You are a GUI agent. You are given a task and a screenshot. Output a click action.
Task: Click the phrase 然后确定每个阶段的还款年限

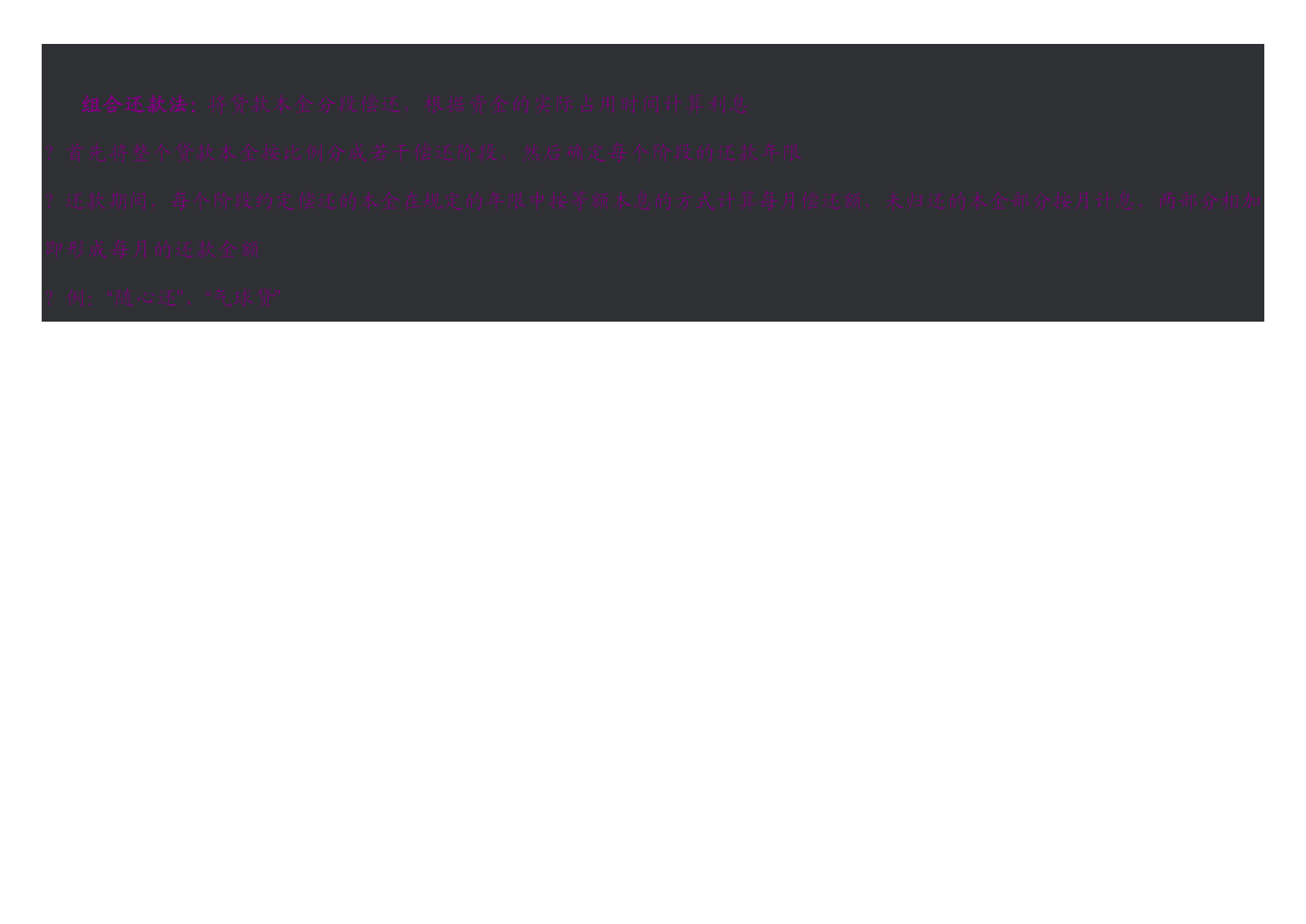coord(662,153)
